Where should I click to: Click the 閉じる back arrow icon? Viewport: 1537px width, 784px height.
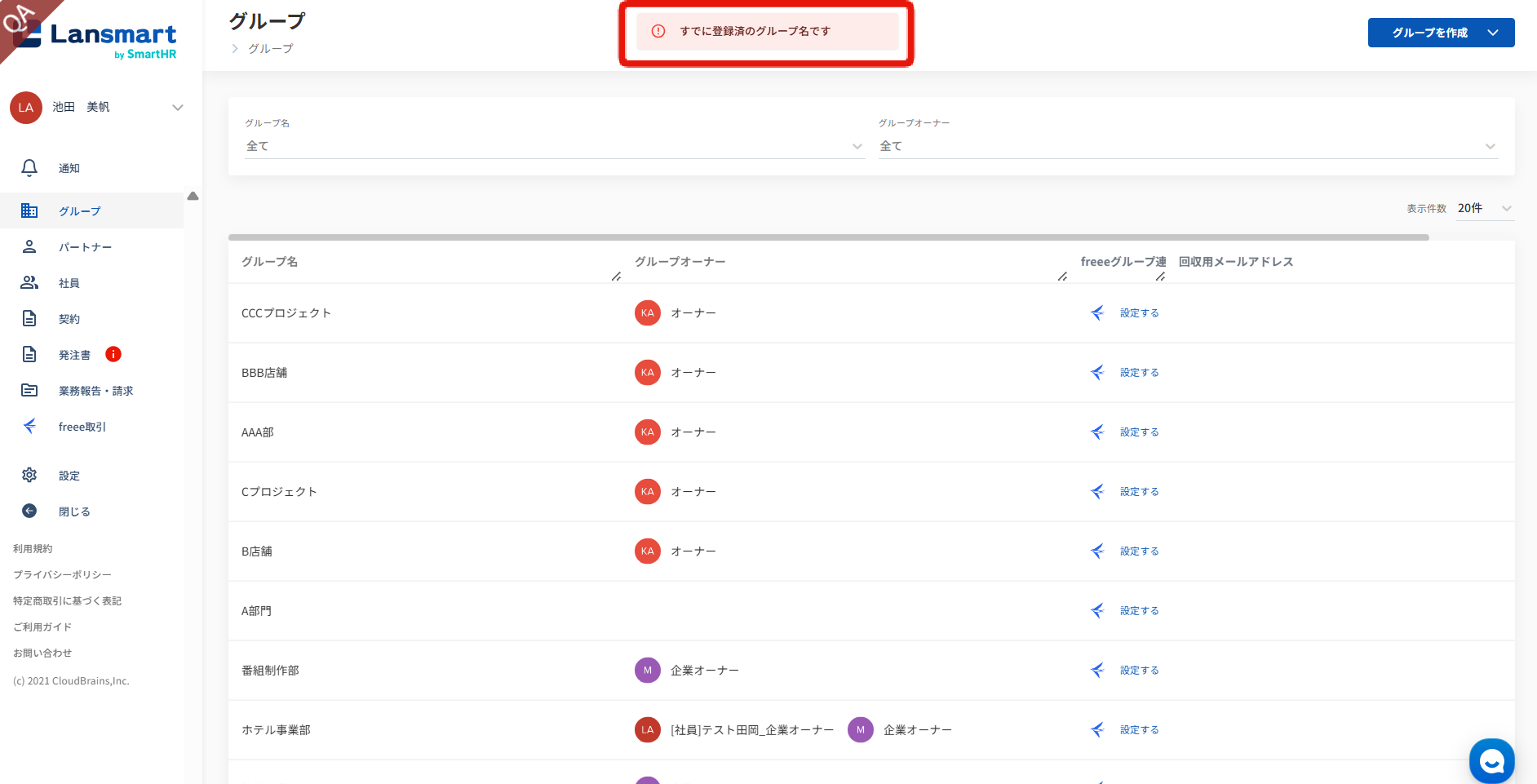click(x=29, y=511)
